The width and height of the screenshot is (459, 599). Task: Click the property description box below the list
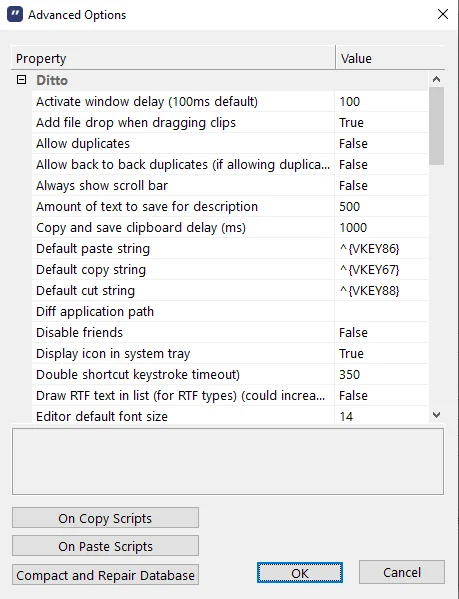point(228,461)
